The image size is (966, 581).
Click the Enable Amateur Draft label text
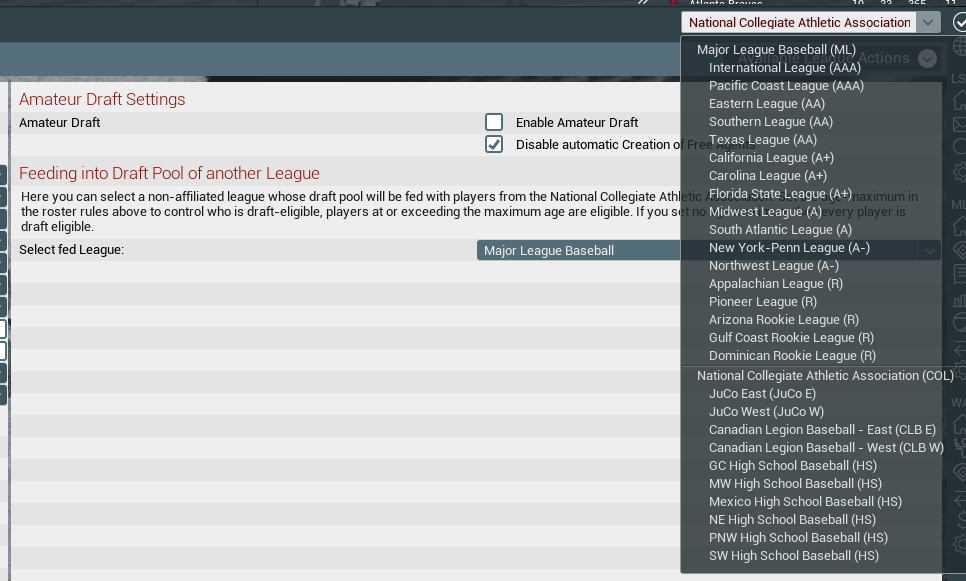point(577,123)
